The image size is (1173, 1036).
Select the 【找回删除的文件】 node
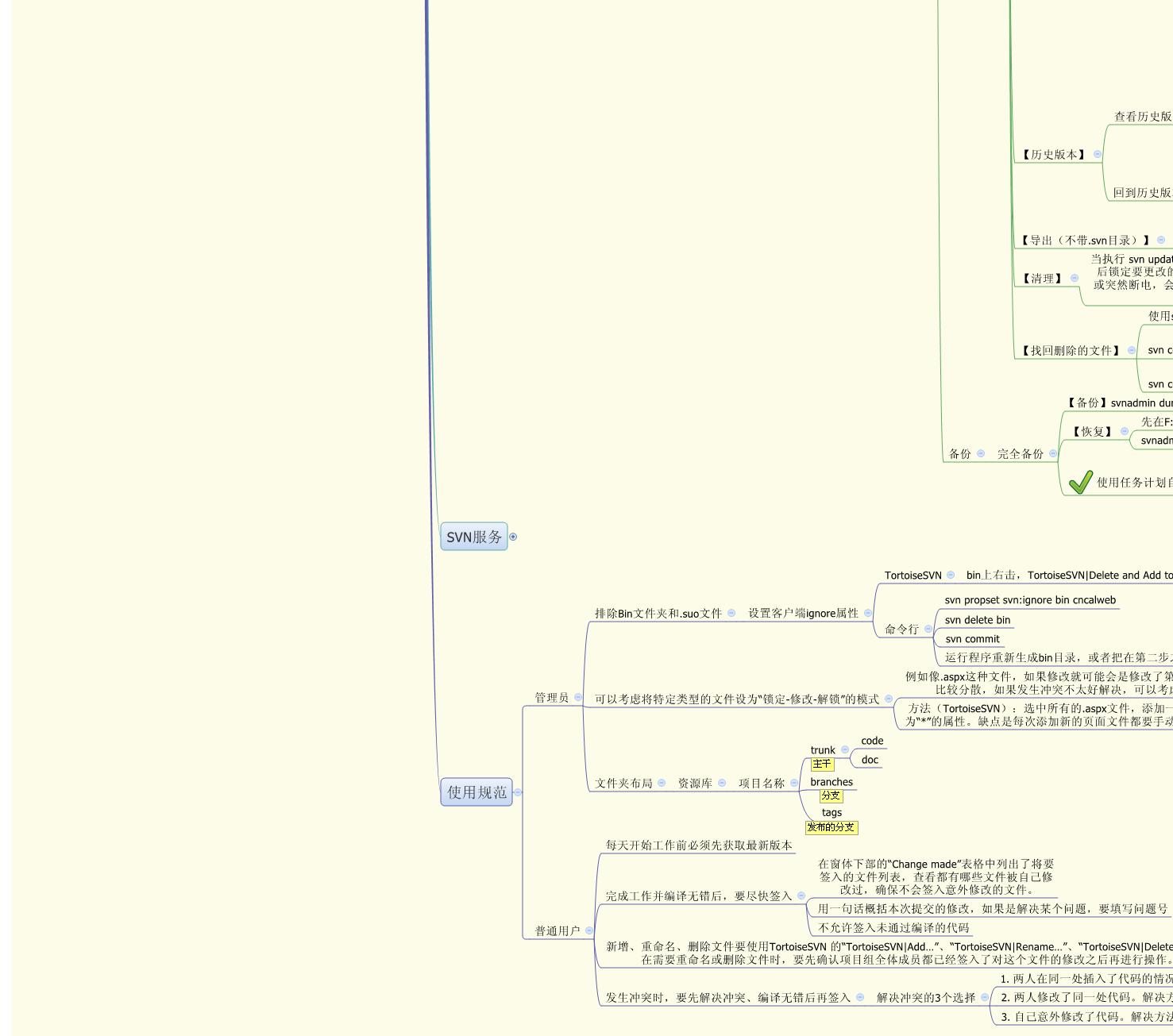(1071, 350)
